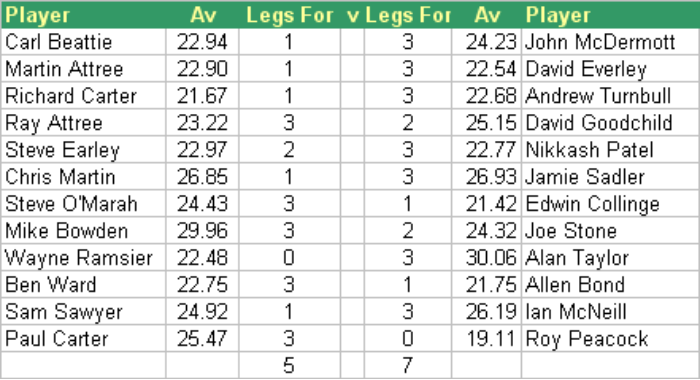700x380 pixels.
Task: Click the Edwin Collinge name cell
Action: [x=610, y=204]
